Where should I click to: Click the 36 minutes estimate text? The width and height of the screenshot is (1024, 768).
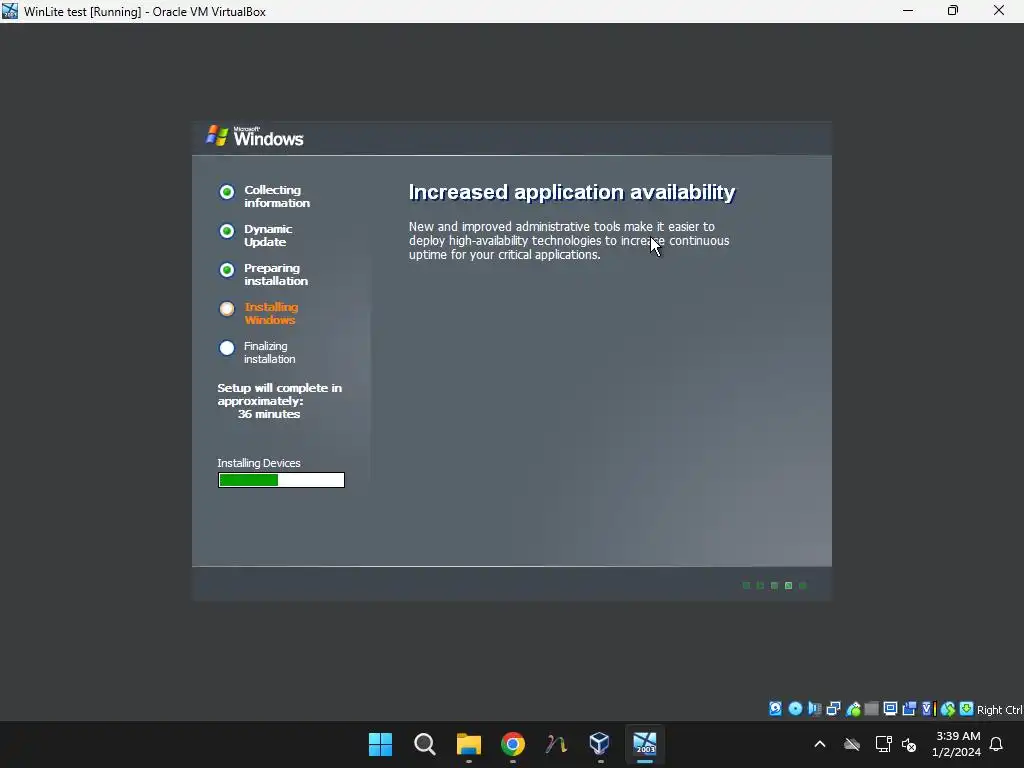point(269,414)
